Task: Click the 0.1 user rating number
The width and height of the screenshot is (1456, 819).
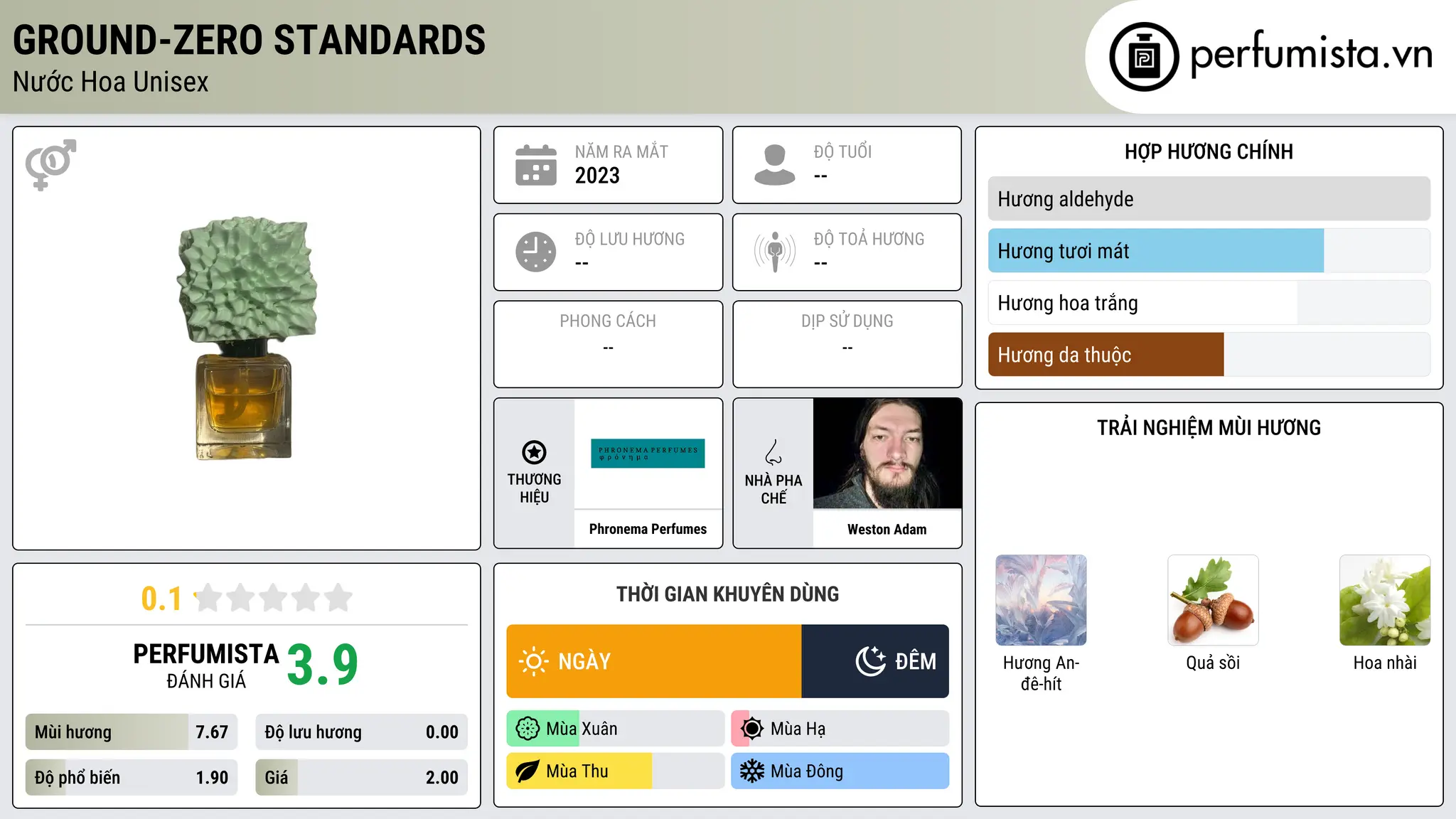Action: 161,599
